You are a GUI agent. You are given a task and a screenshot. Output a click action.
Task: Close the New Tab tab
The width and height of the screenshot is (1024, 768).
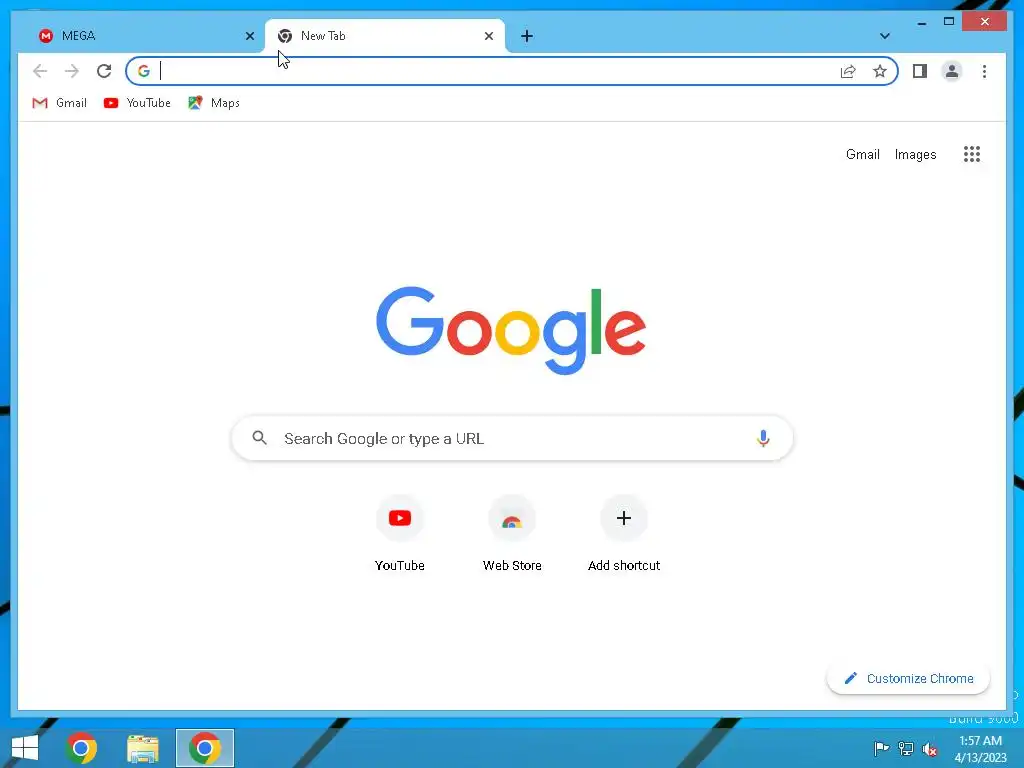[488, 36]
